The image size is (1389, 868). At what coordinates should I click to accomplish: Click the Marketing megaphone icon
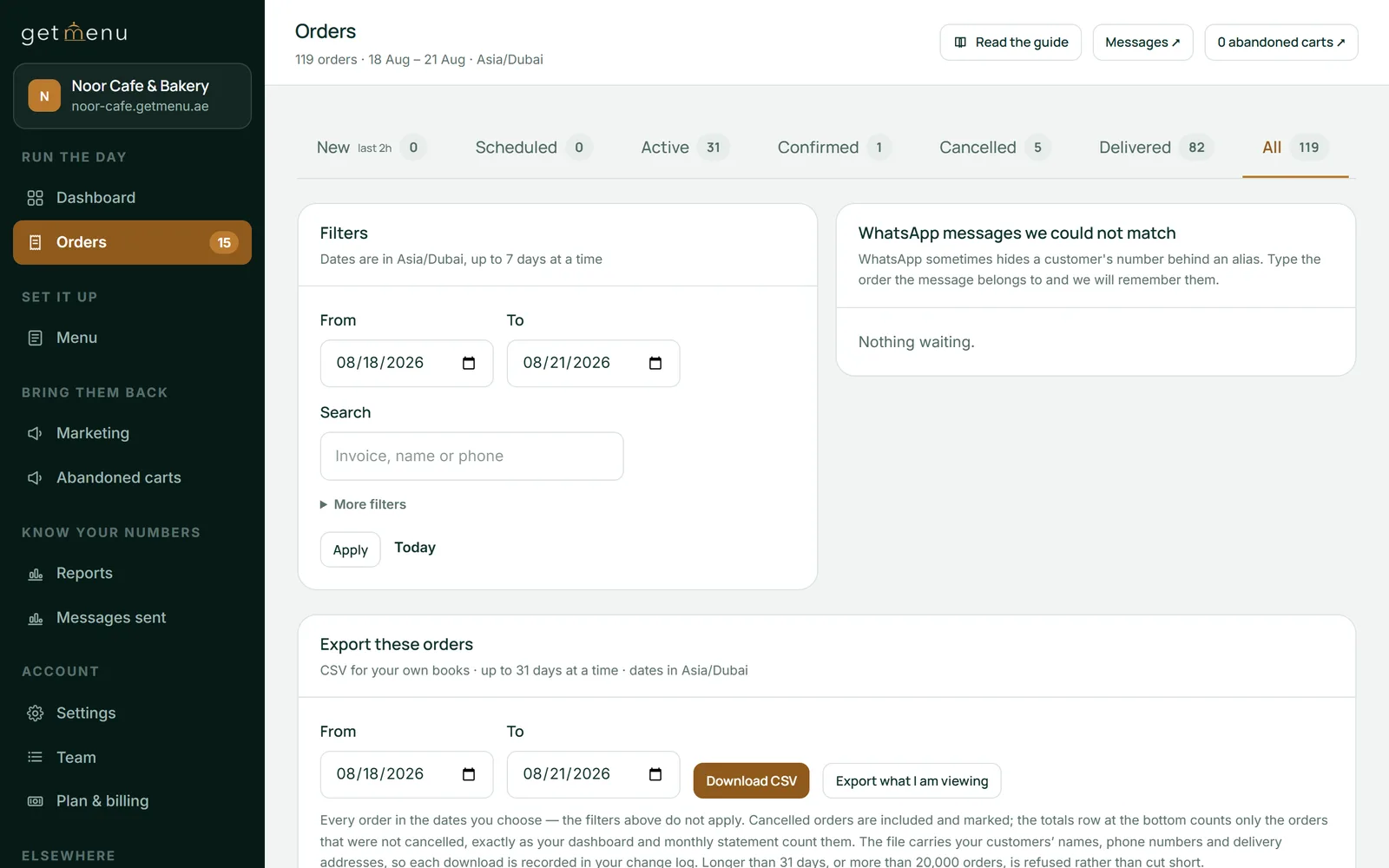35,433
